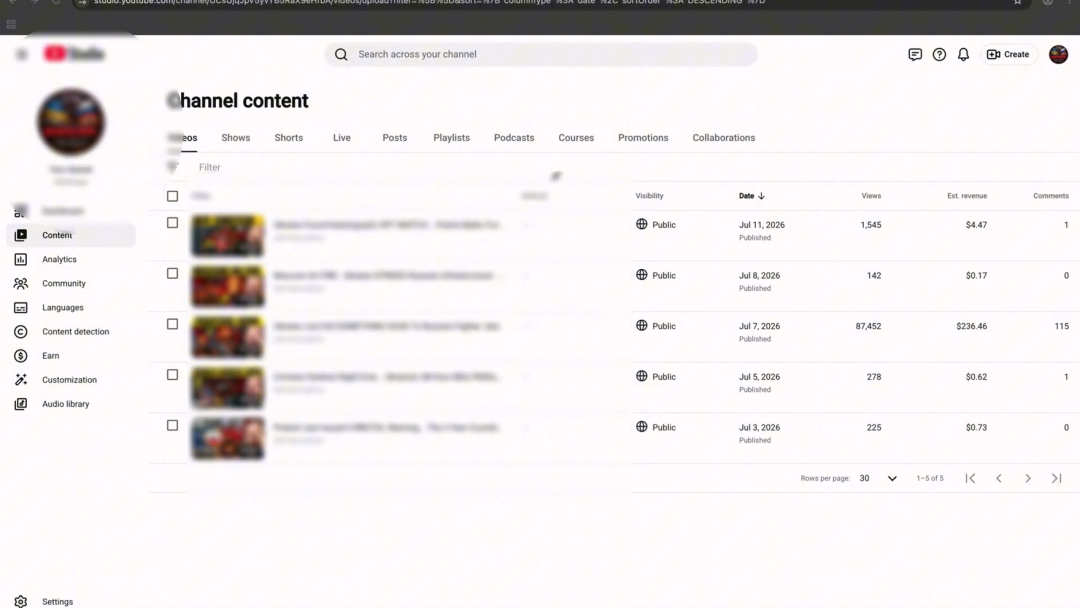Screen dimensions: 1080x608
Task: Open the notifications bell icon
Action: [963, 54]
